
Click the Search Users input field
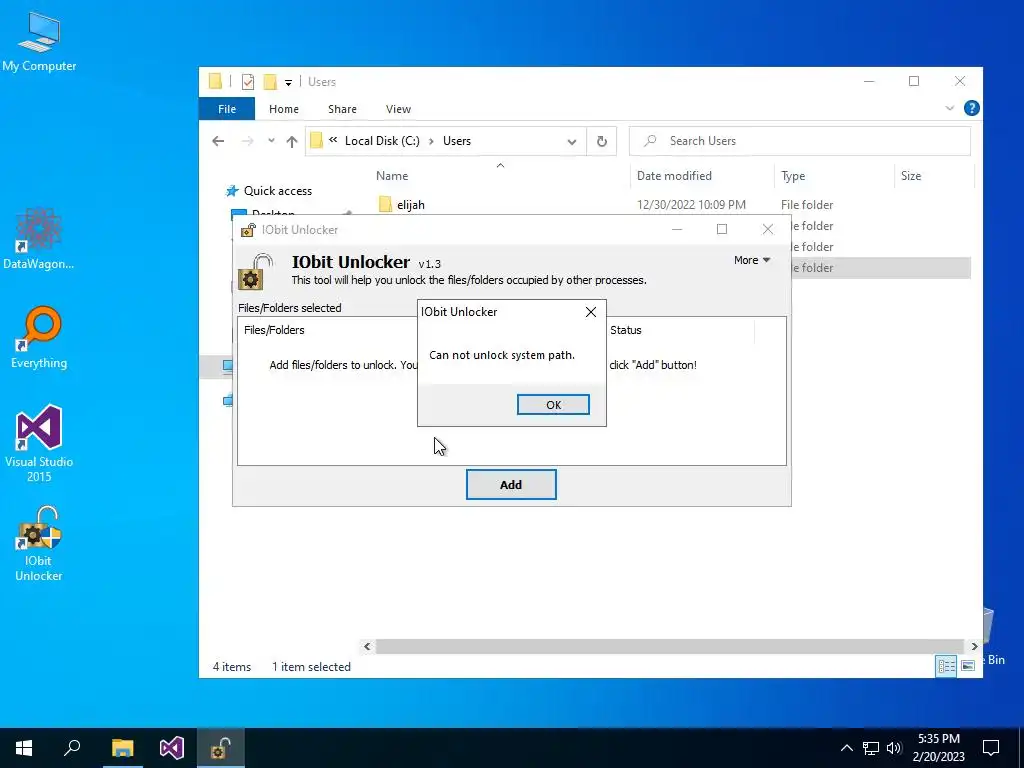click(x=800, y=141)
